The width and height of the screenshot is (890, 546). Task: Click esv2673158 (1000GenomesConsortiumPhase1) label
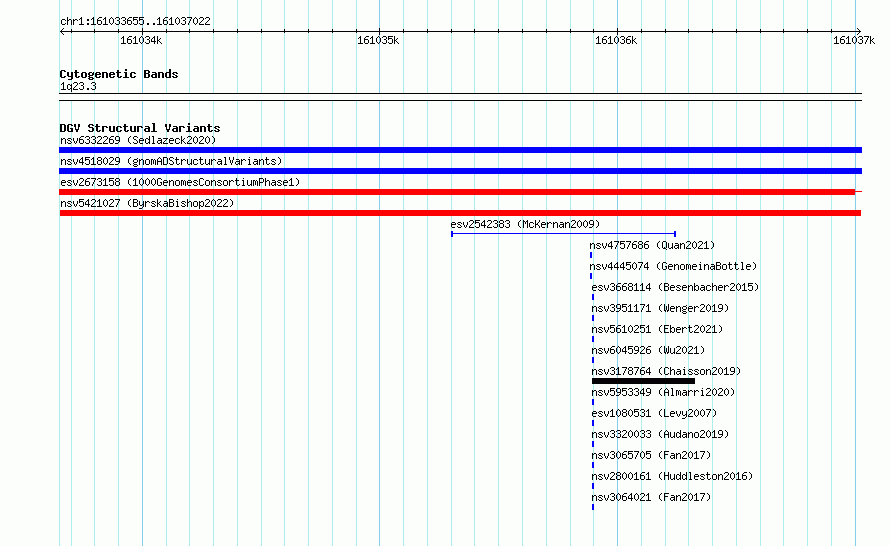[180, 182]
